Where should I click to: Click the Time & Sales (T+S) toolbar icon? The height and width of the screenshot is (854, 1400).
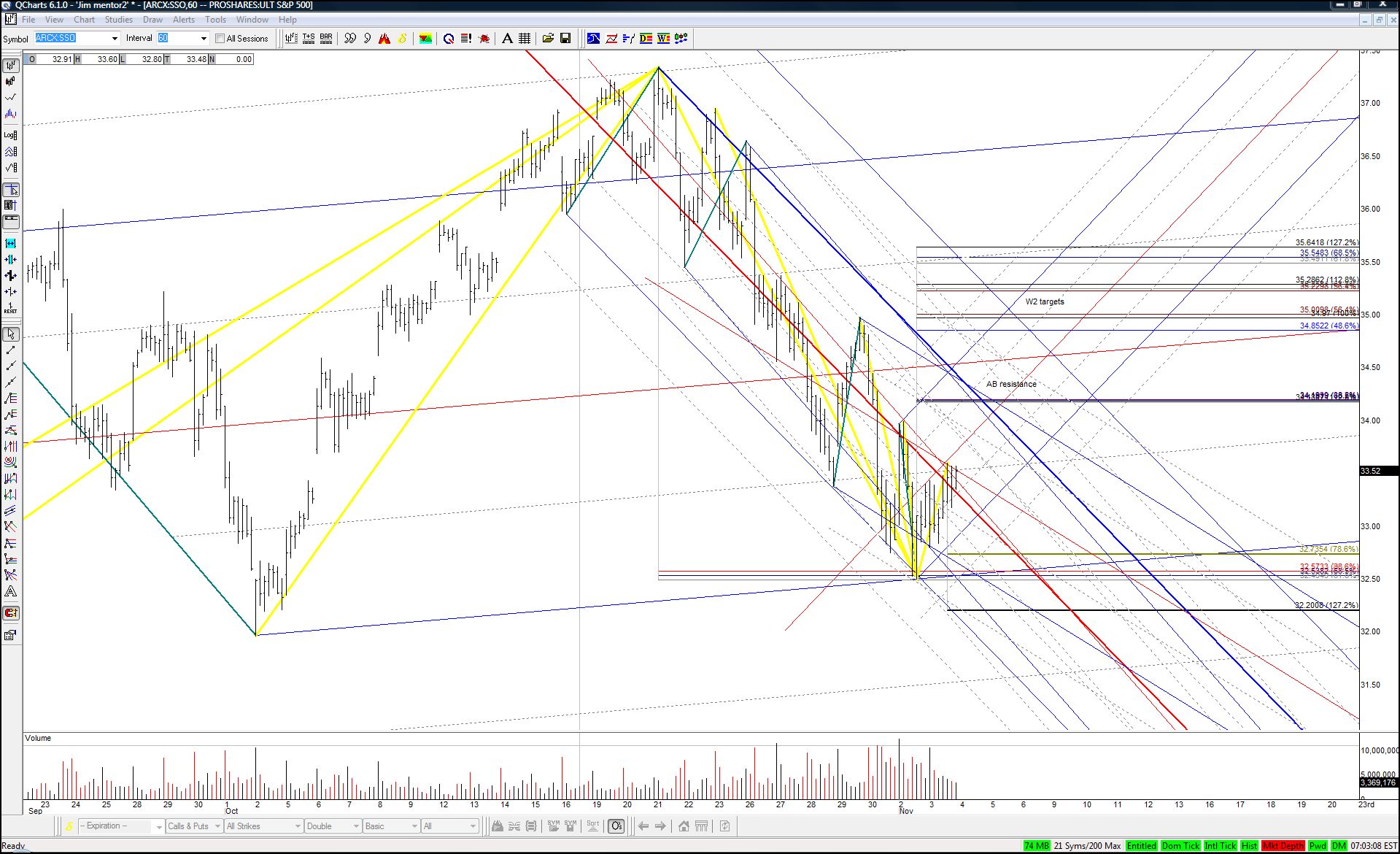(309, 38)
